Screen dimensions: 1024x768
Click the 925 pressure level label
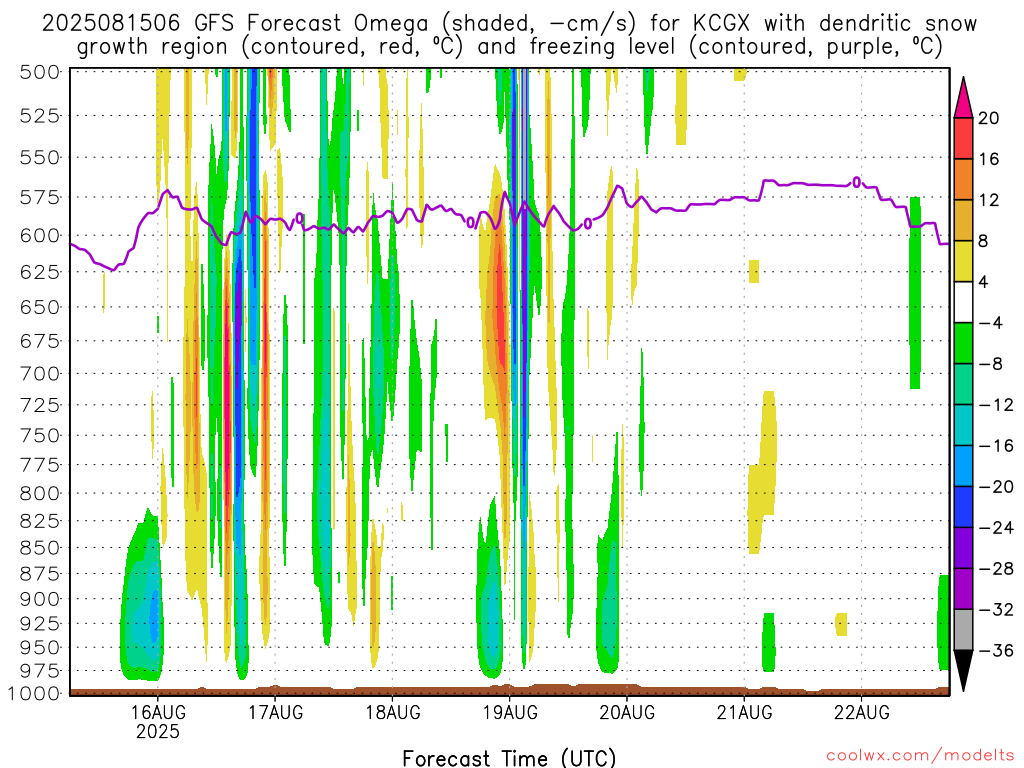pos(40,624)
